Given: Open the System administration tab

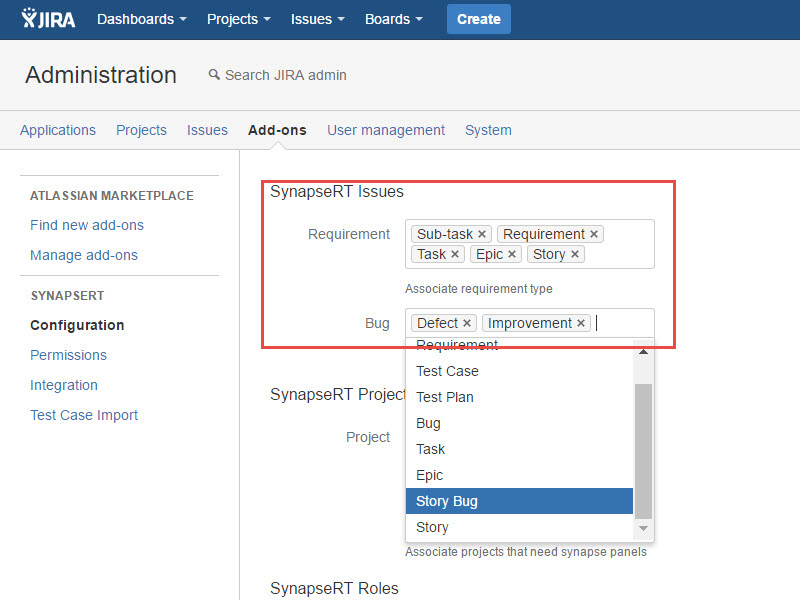Looking at the screenshot, I should point(488,130).
